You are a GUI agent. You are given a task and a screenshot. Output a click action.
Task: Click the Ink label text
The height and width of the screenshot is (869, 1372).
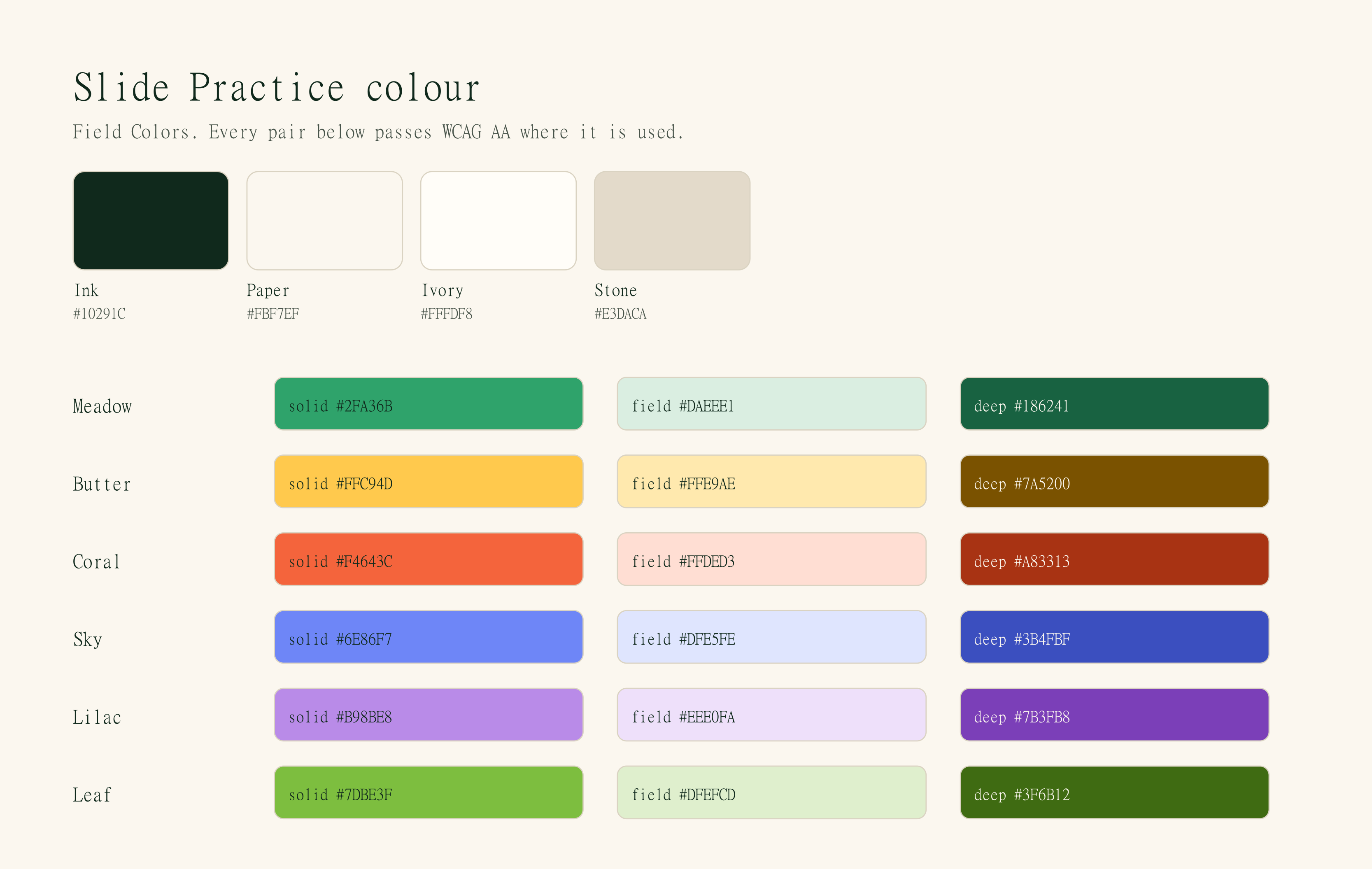click(86, 291)
